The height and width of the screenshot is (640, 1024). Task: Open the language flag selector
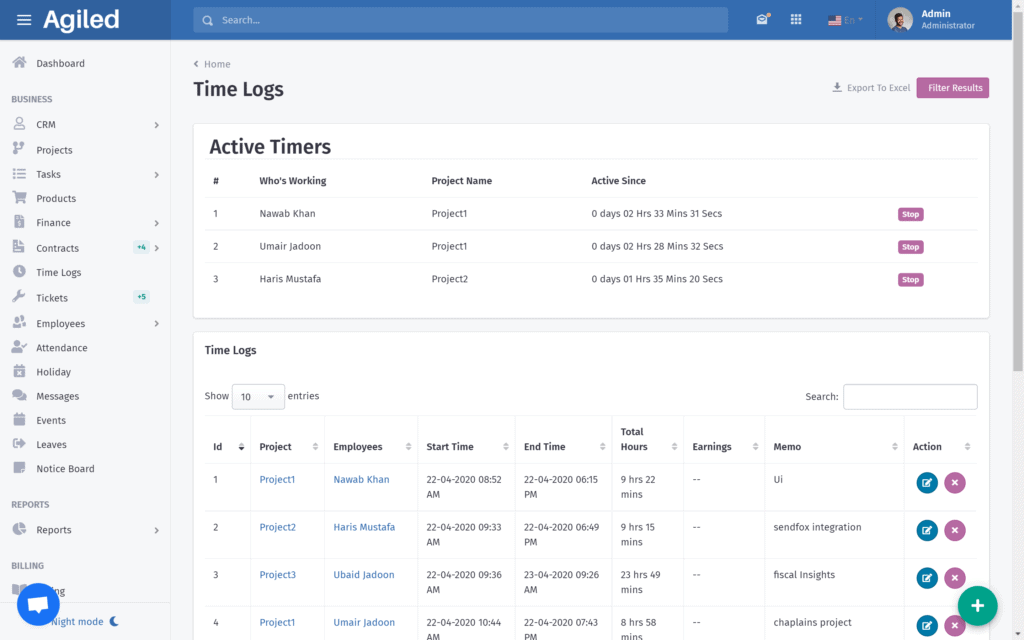[x=845, y=20]
